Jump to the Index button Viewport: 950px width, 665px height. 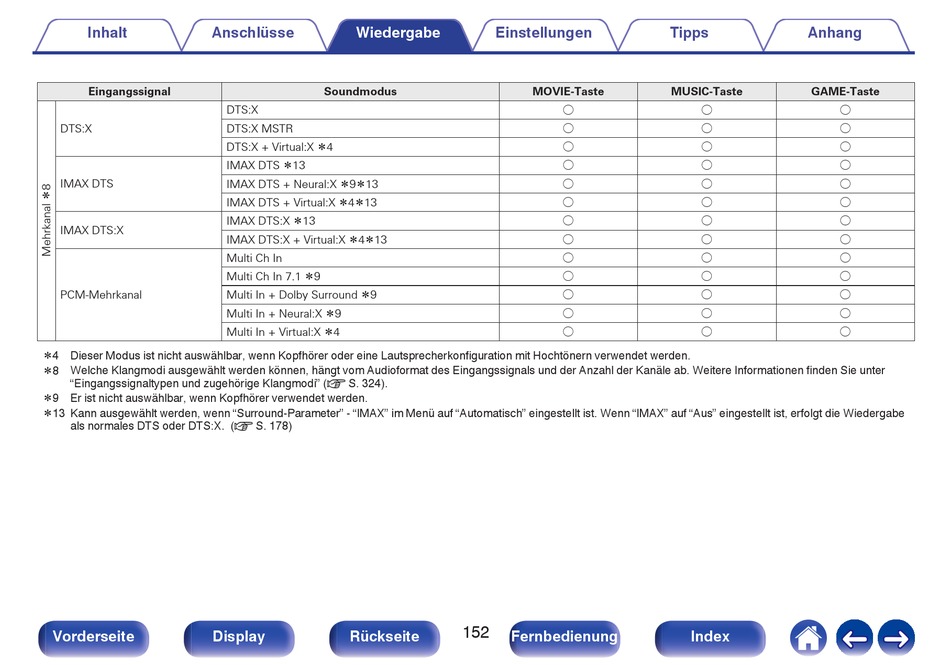point(709,637)
